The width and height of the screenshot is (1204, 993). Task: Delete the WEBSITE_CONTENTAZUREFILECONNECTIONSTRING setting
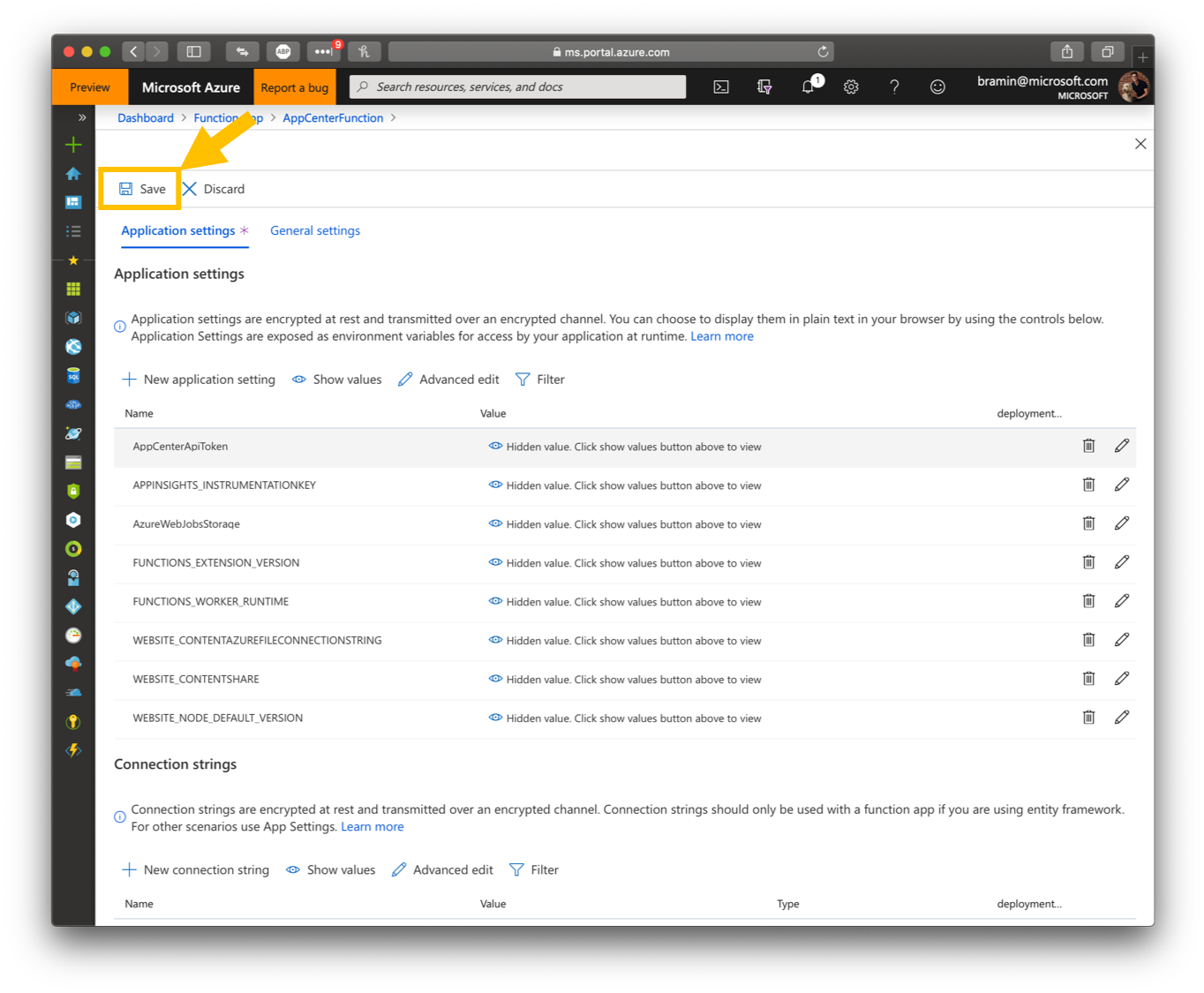click(x=1088, y=640)
